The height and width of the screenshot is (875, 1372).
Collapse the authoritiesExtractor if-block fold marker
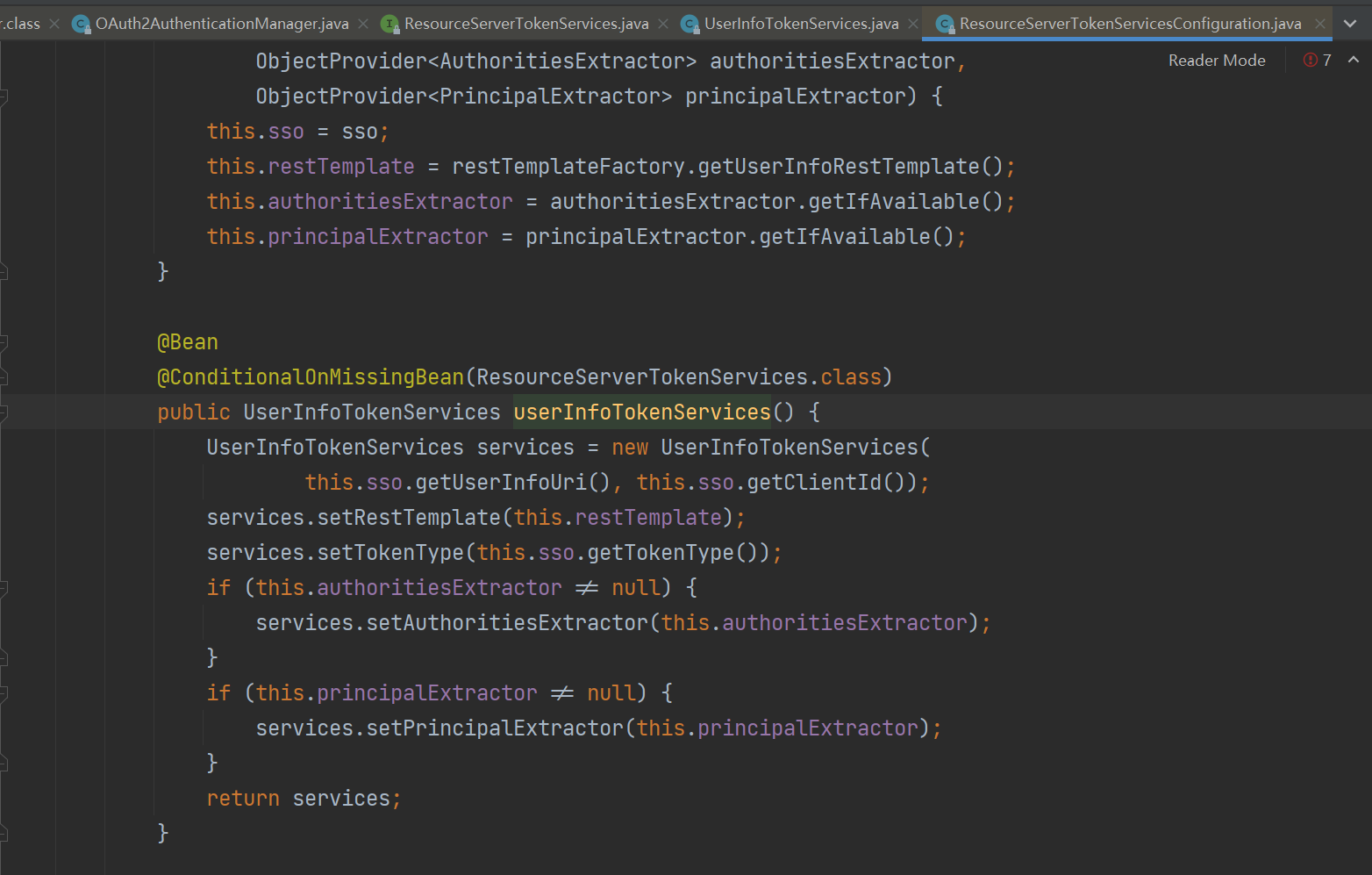click(x=4, y=588)
